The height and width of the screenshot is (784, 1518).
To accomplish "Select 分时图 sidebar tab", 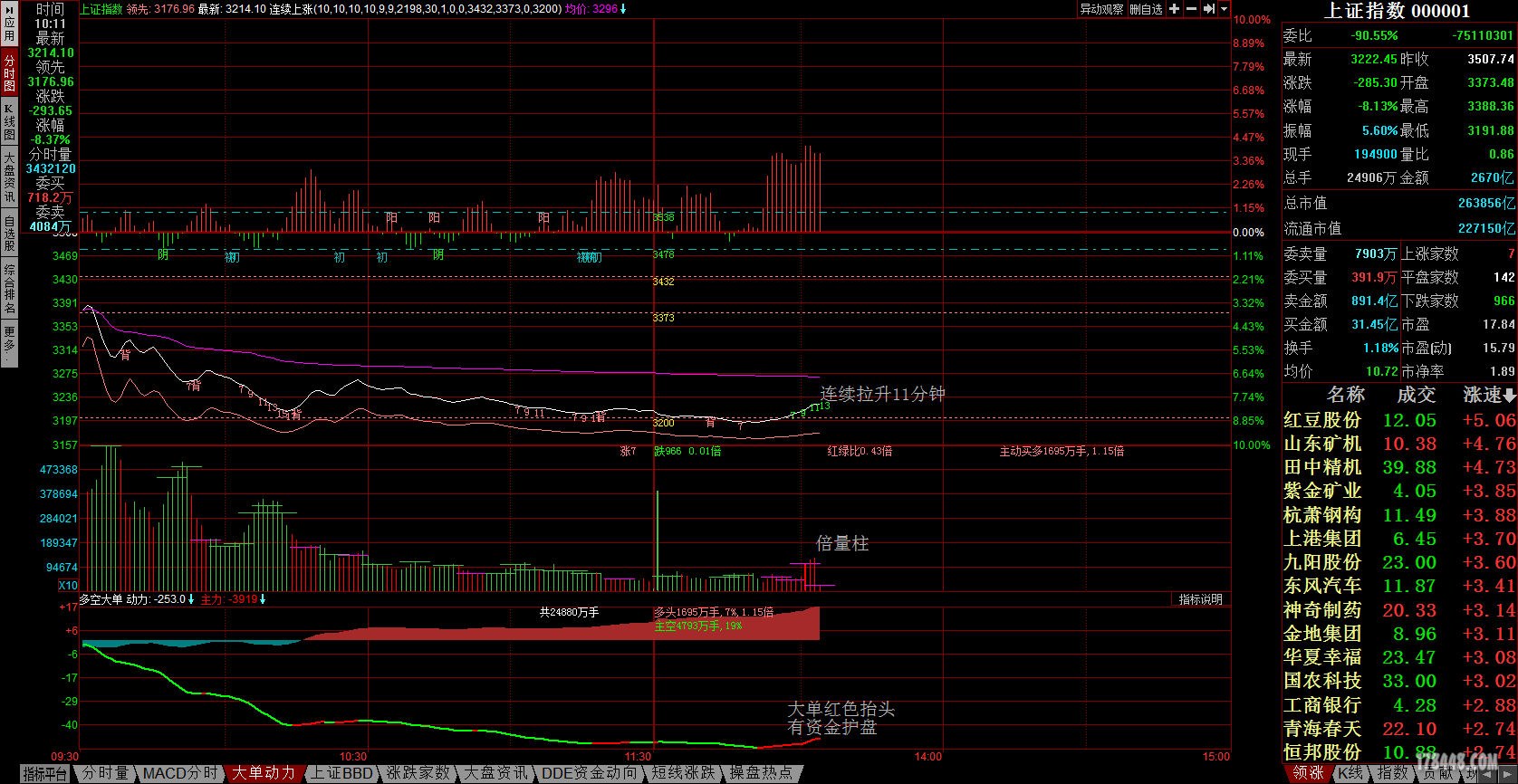I will click(9, 72).
